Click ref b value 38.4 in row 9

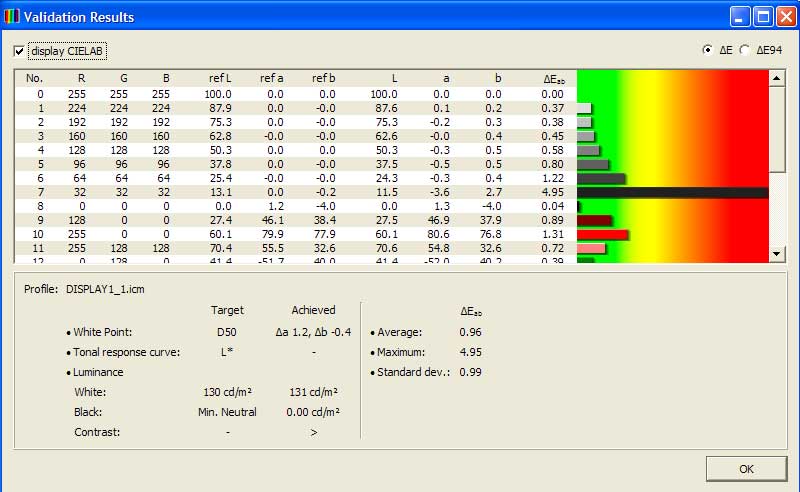pos(324,220)
